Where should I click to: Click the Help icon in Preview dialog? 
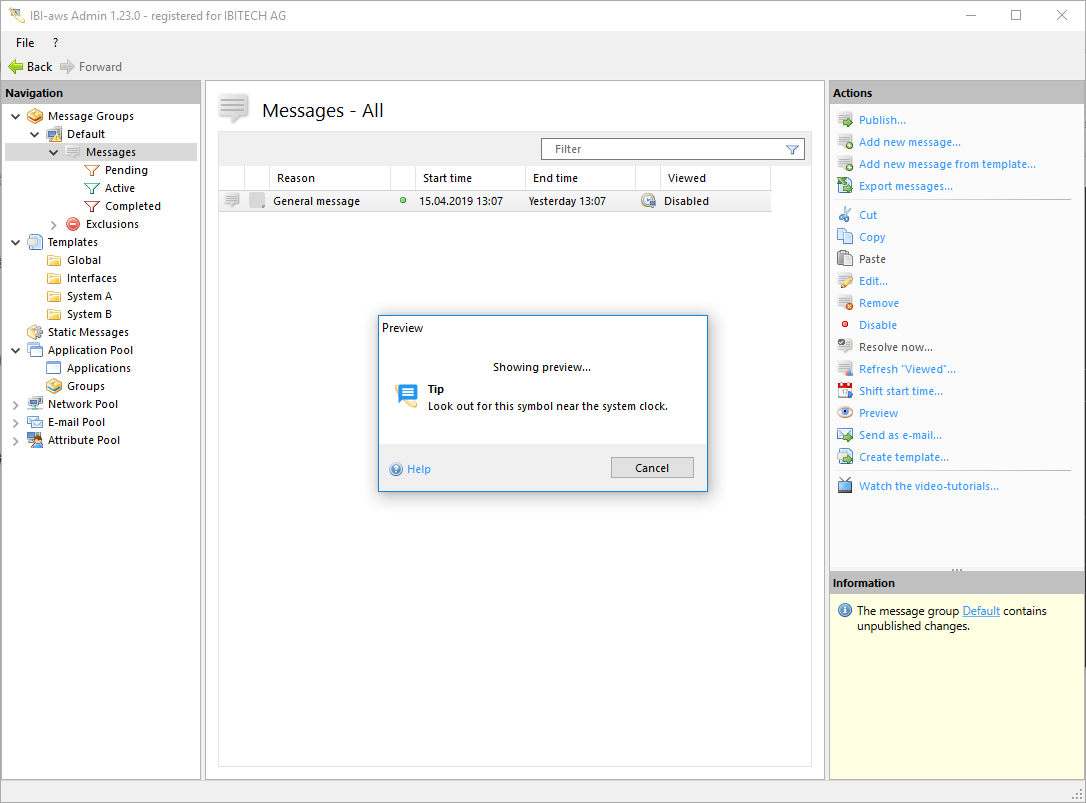click(396, 469)
